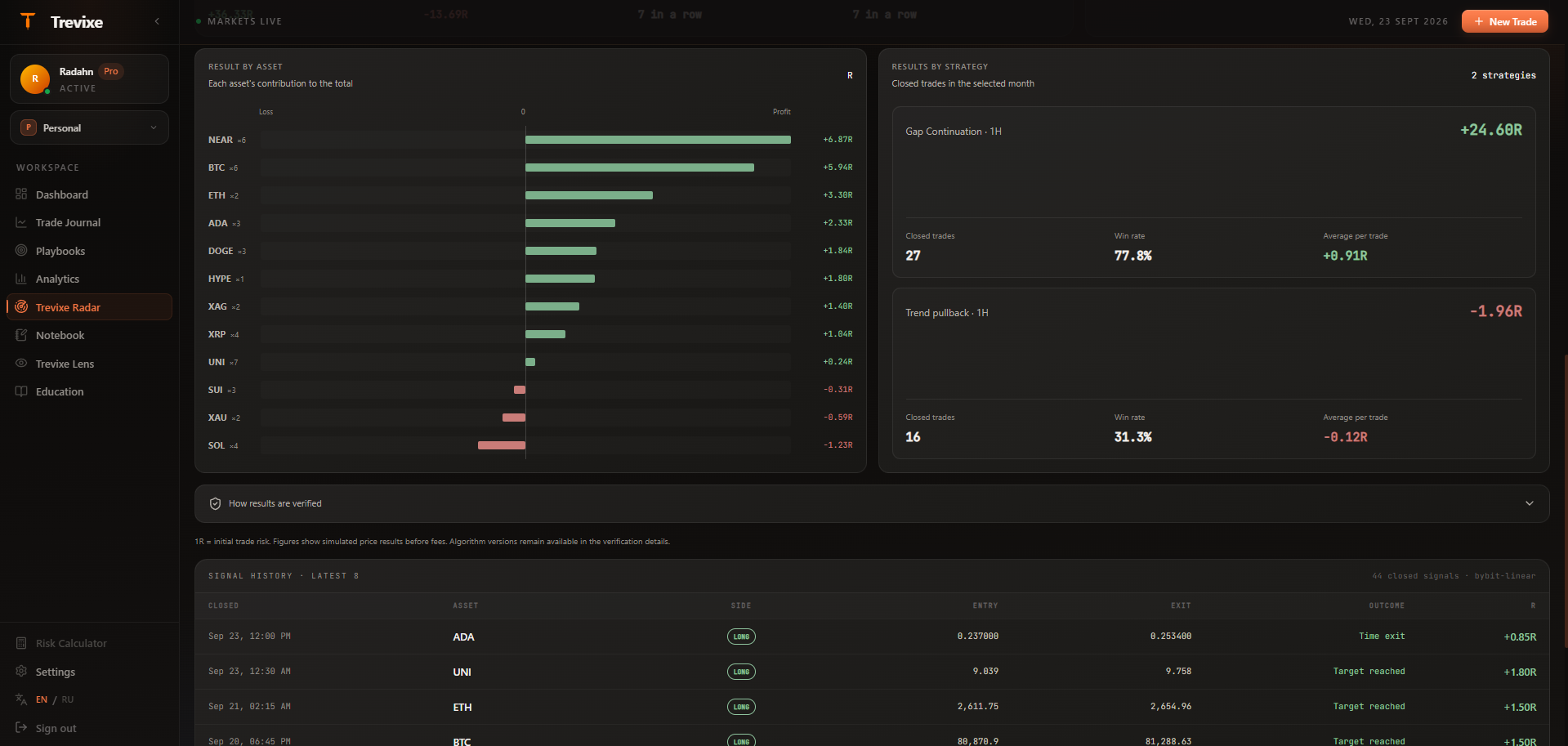
Task: Click the -0.31R value for SUI
Action: (x=838, y=390)
